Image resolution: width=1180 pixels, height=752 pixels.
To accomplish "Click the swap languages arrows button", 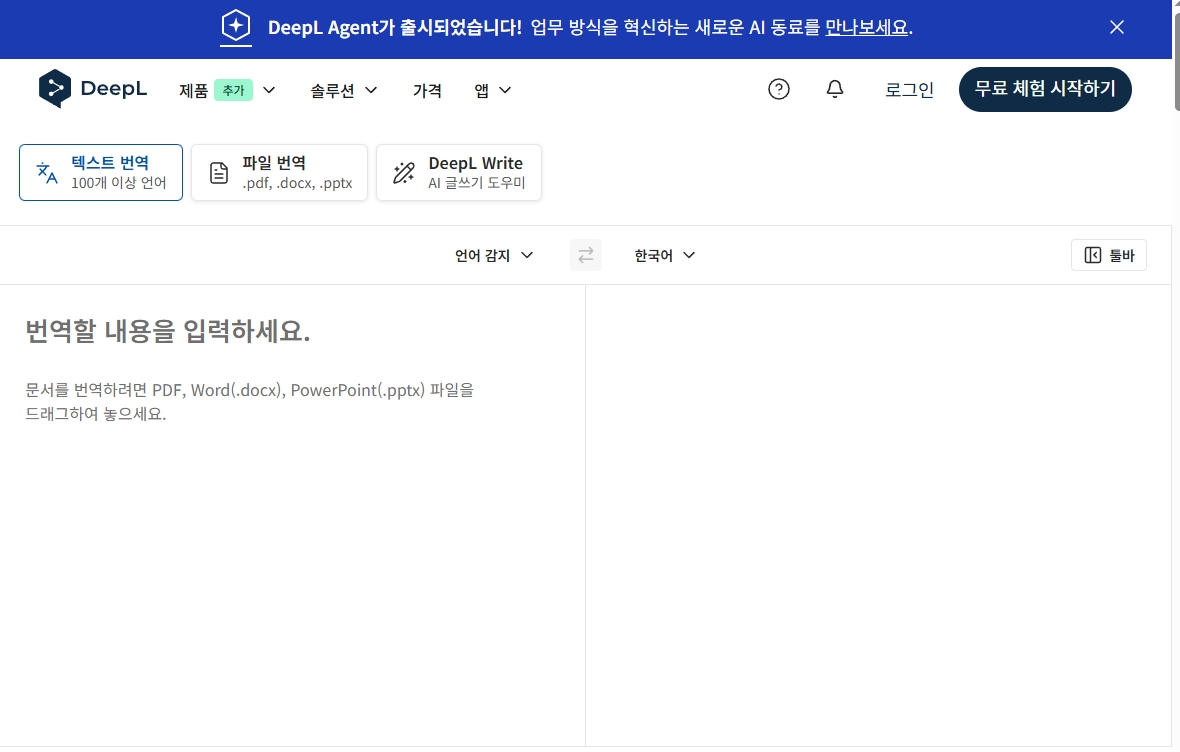I will click(x=585, y=255).
